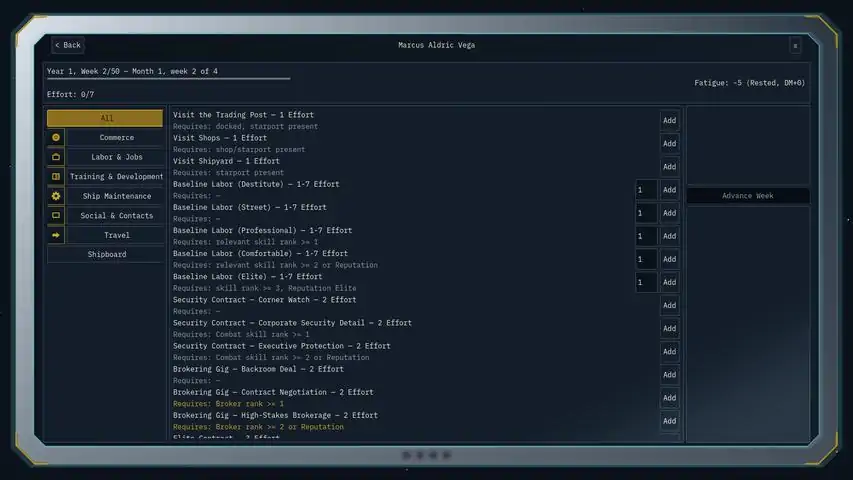Click the small icon at top right corner
Image resolution: width=853 pixels, height=480 pixels.
click(795, 46)
